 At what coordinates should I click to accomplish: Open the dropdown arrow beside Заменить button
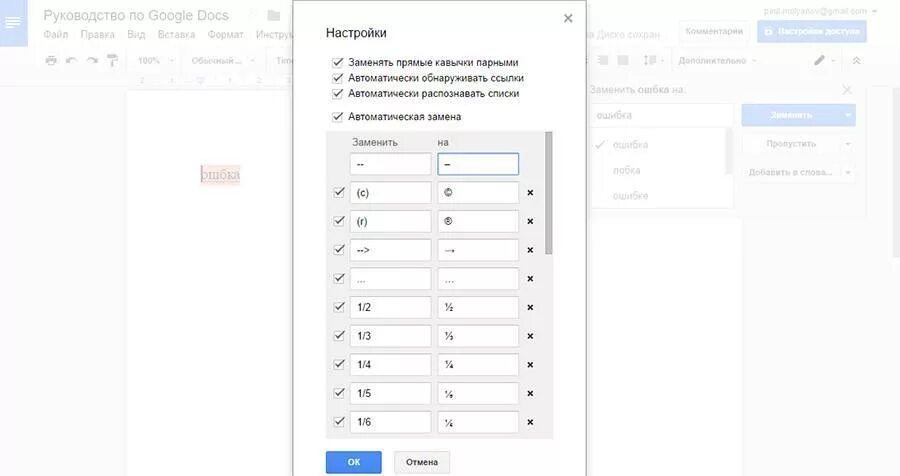tap(849, 115)
